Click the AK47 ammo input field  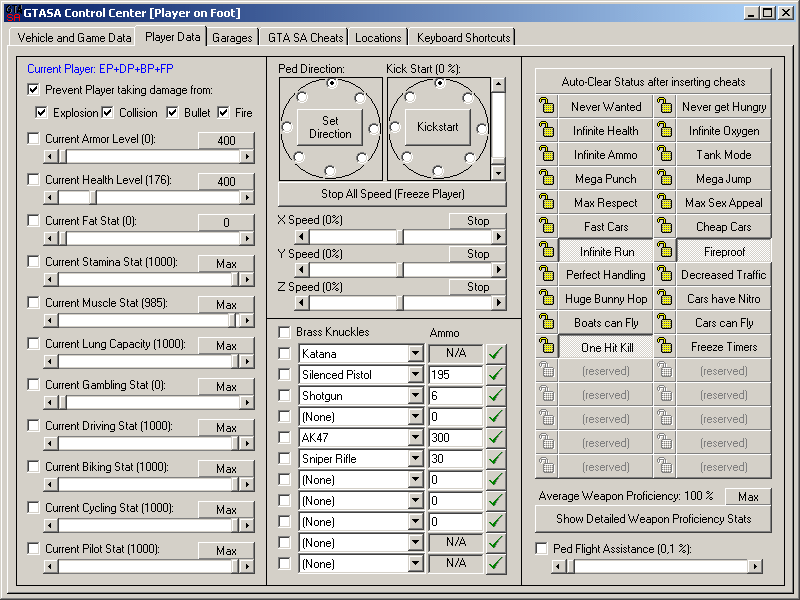pos(455,438)
